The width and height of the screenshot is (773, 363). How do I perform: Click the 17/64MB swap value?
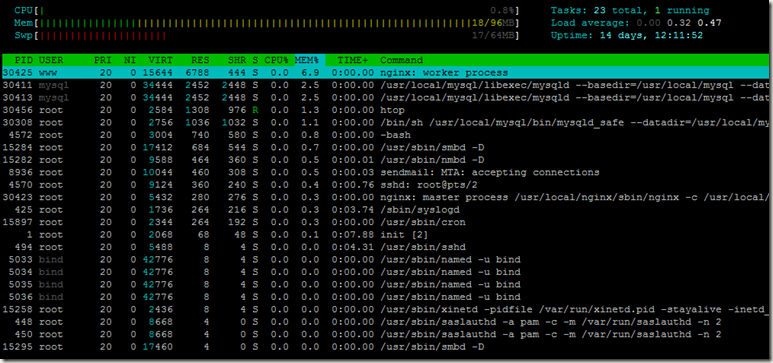pyautogui.click(x=493, y=36)
